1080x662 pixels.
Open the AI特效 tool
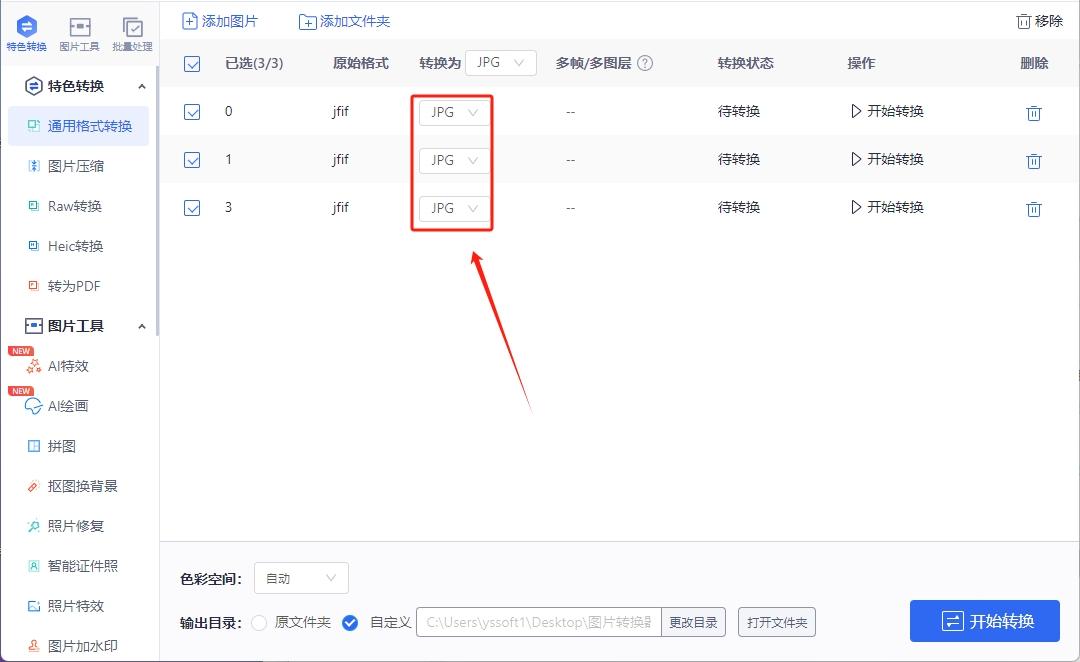click(70, 366)
